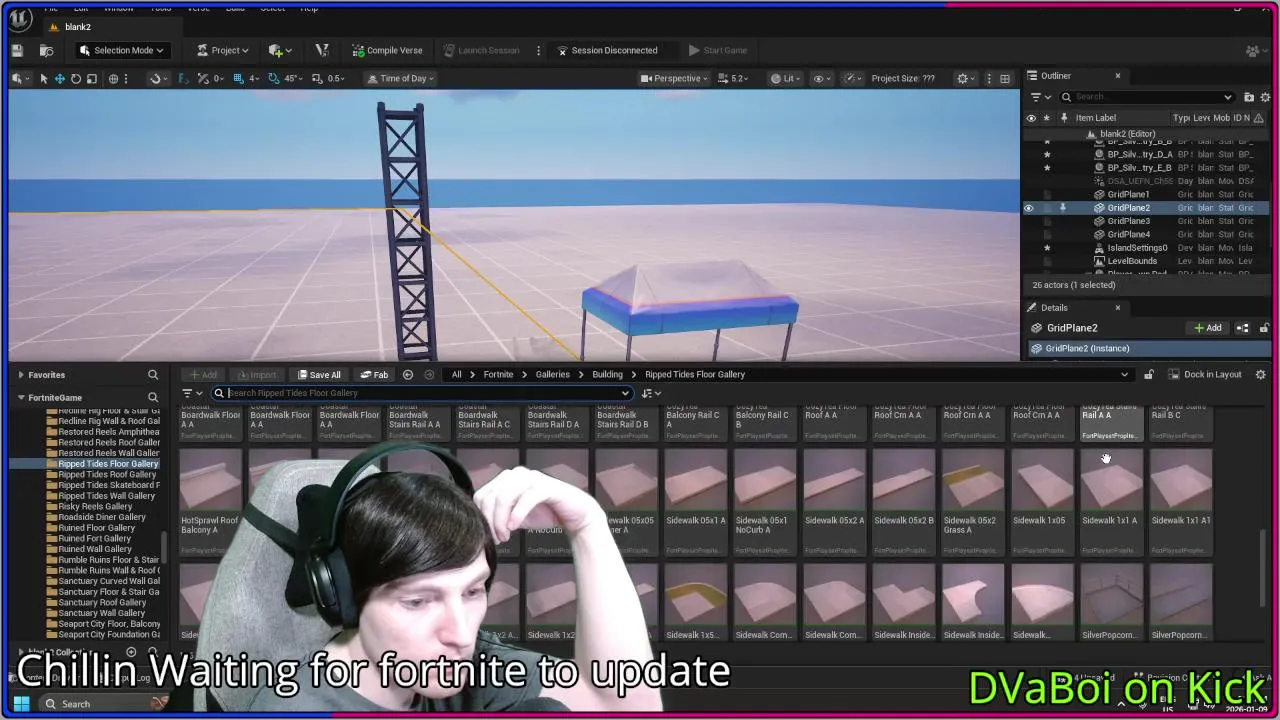Open viewport settings gear dropdown
This screenshot has width=1280, height=720.
pyautogui.click(x=966, y=78)
